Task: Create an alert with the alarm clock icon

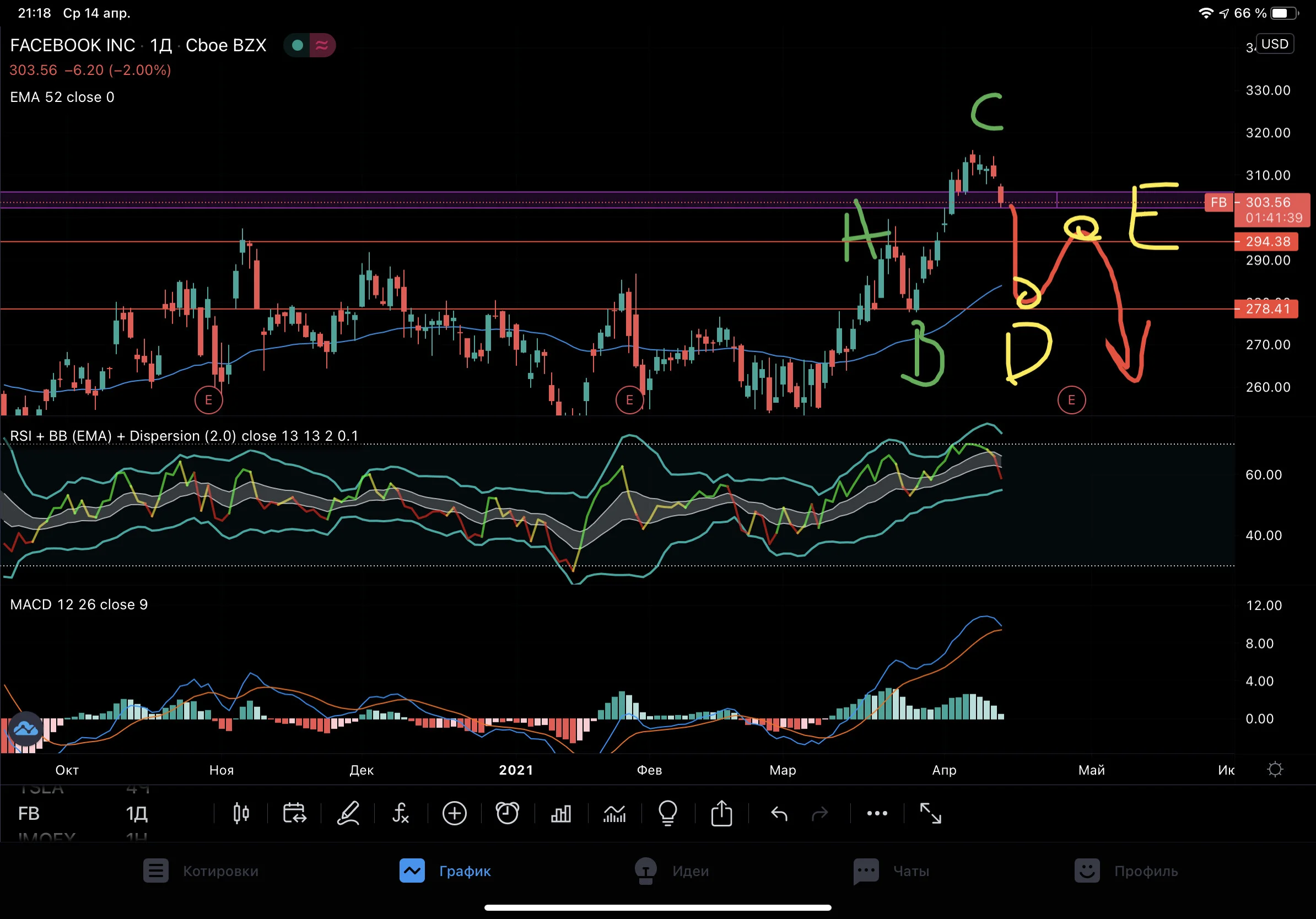Action: coord(507,813)
